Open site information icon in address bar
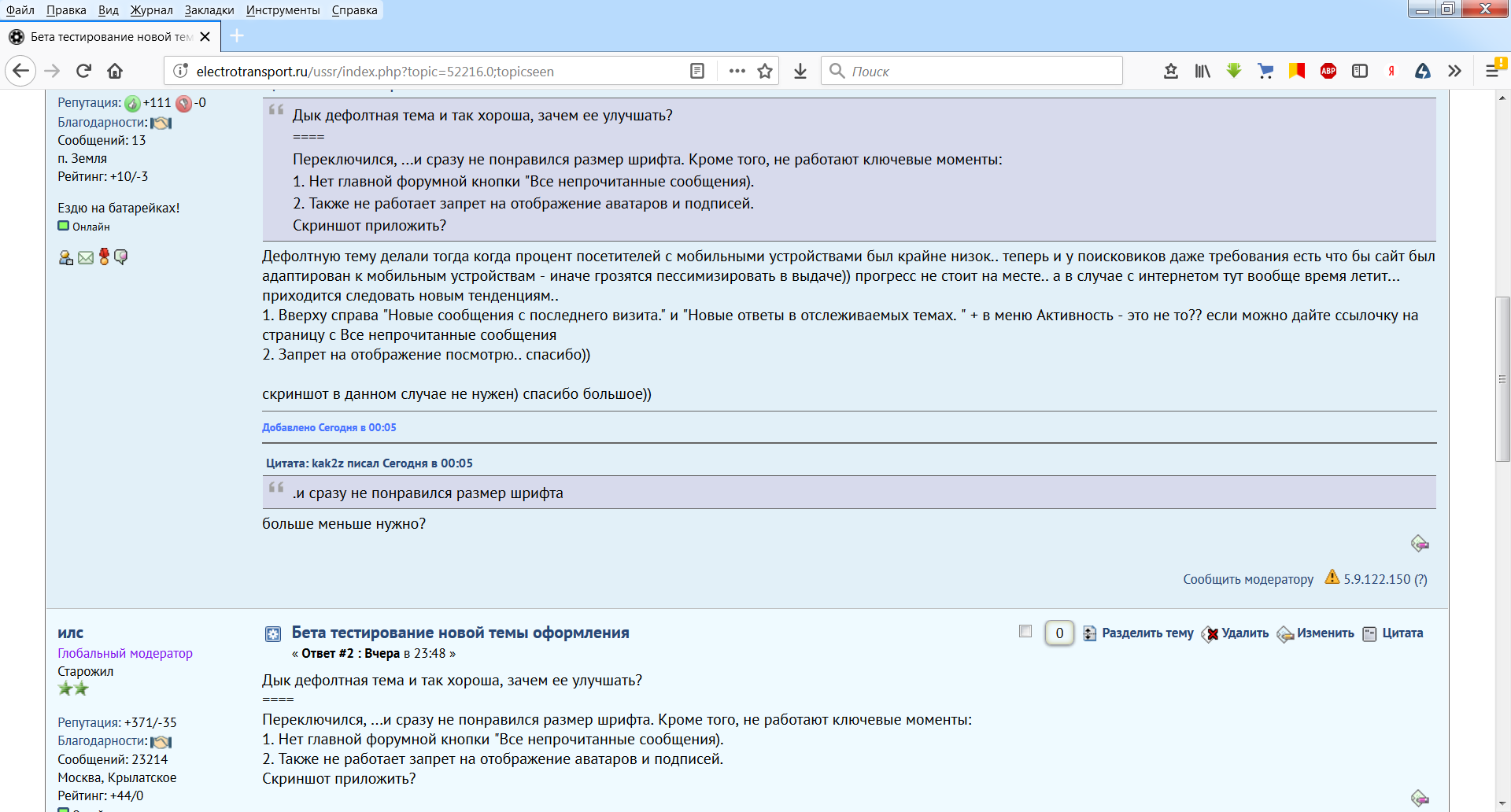This screenshot has width=1511, height=812. coord(180,71)
